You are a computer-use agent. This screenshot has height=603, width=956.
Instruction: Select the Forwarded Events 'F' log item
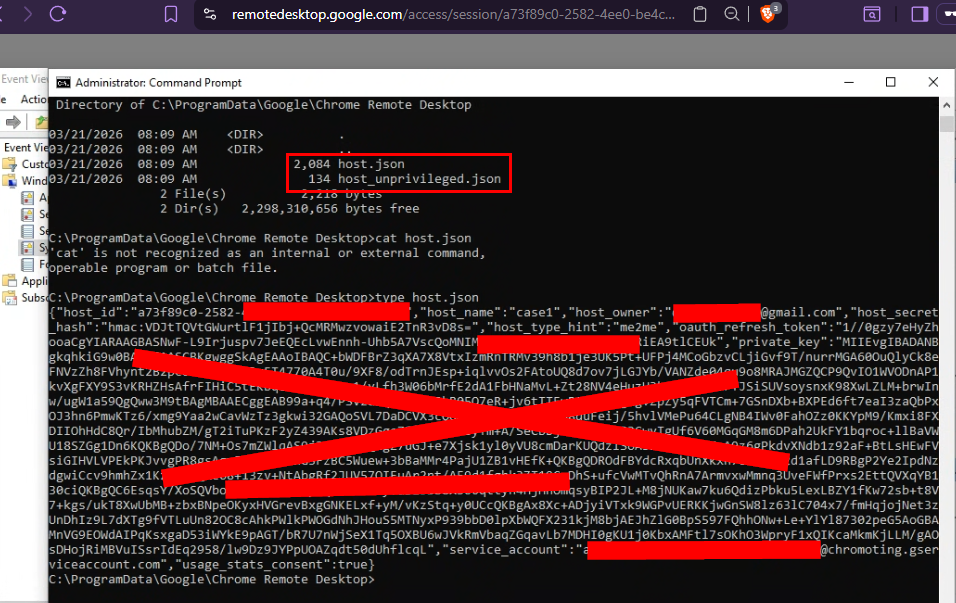click(34, 265)
